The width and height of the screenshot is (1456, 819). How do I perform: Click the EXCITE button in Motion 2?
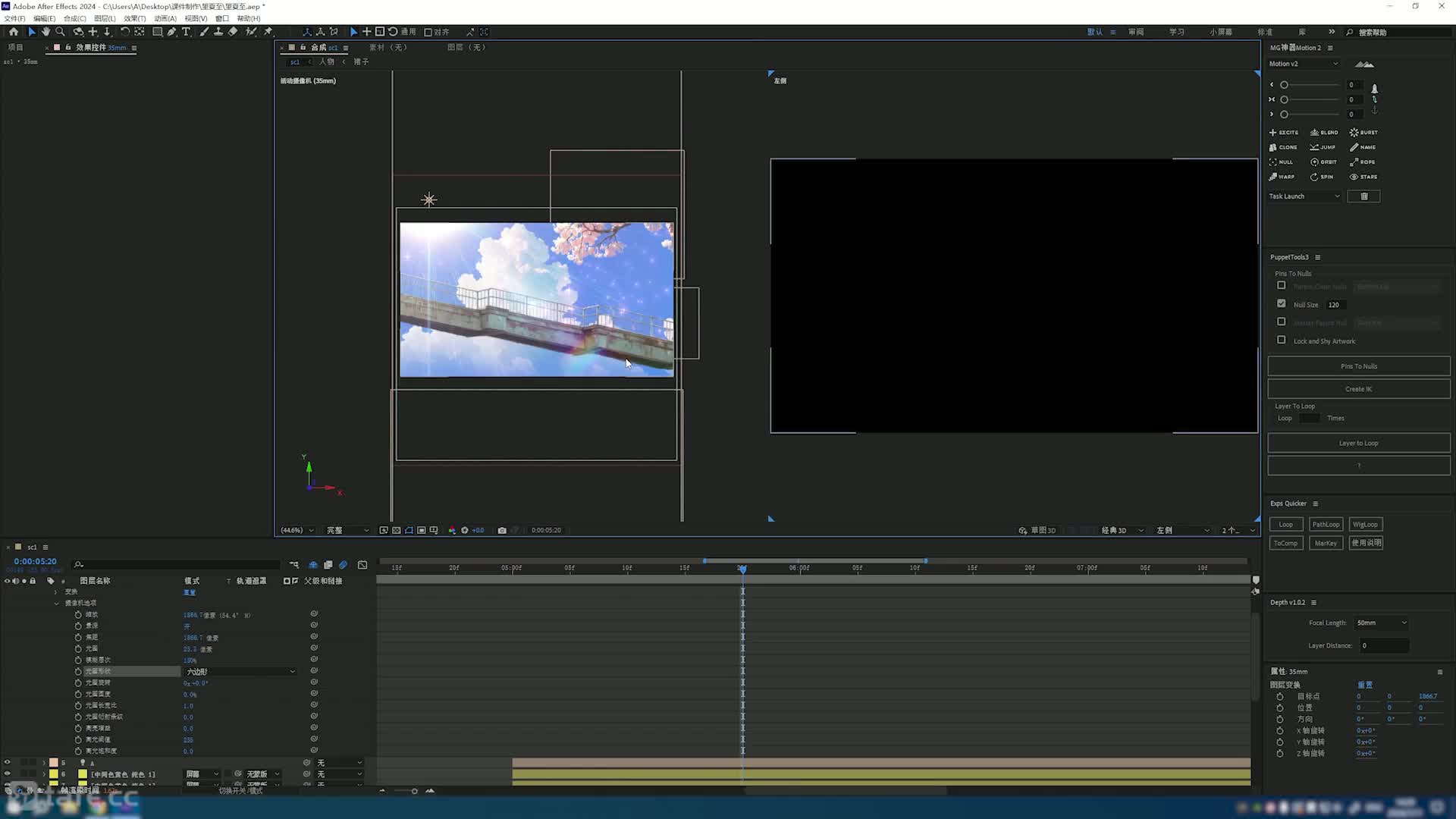pyautogui.click(x=1284, y=132)
